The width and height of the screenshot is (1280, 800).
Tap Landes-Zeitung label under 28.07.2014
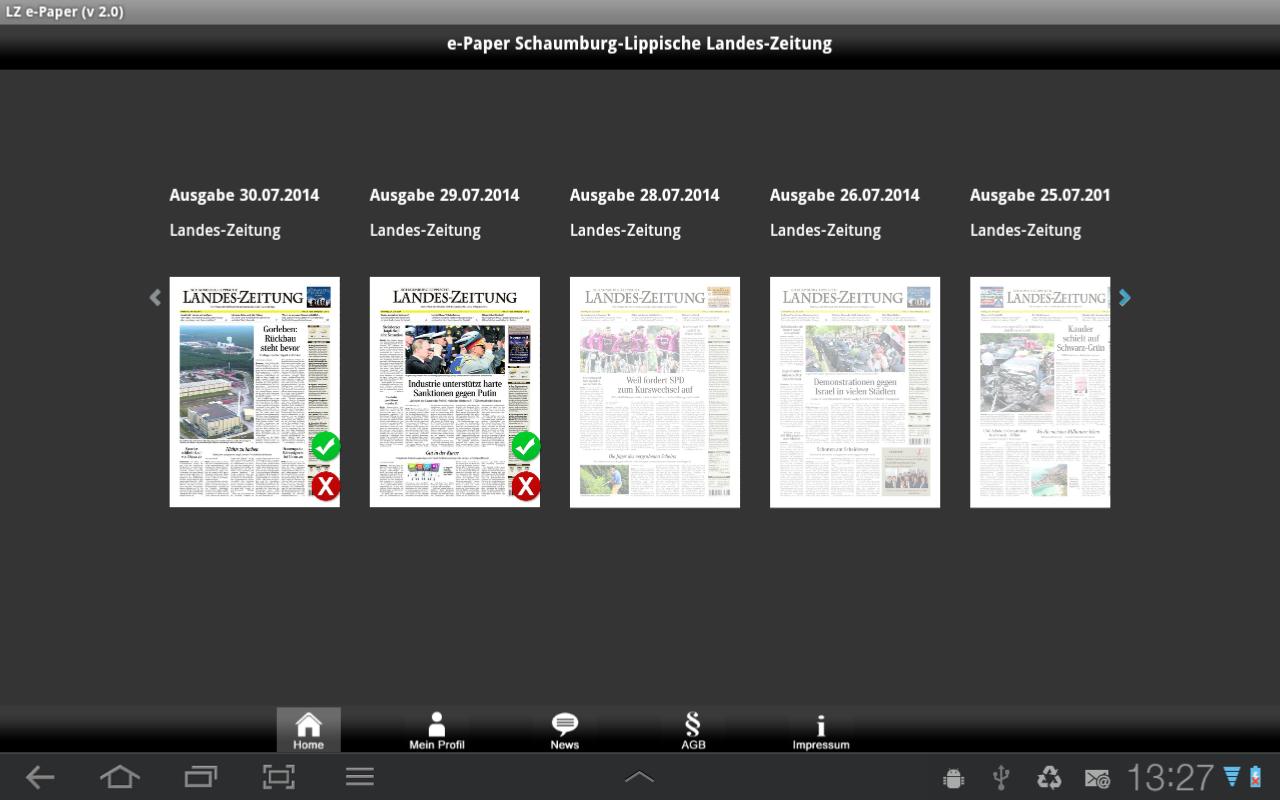click(x=625, y=230)
